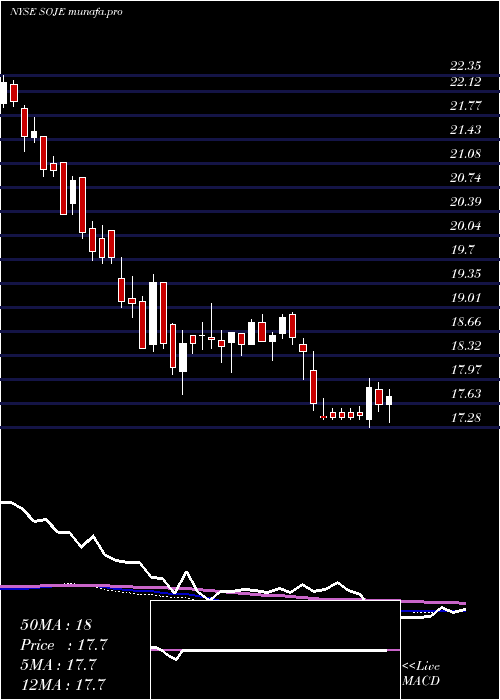This screenshot has width=500, height=700.
Task: Select the 20.74 price level label
Action: (x=465, y=178)
